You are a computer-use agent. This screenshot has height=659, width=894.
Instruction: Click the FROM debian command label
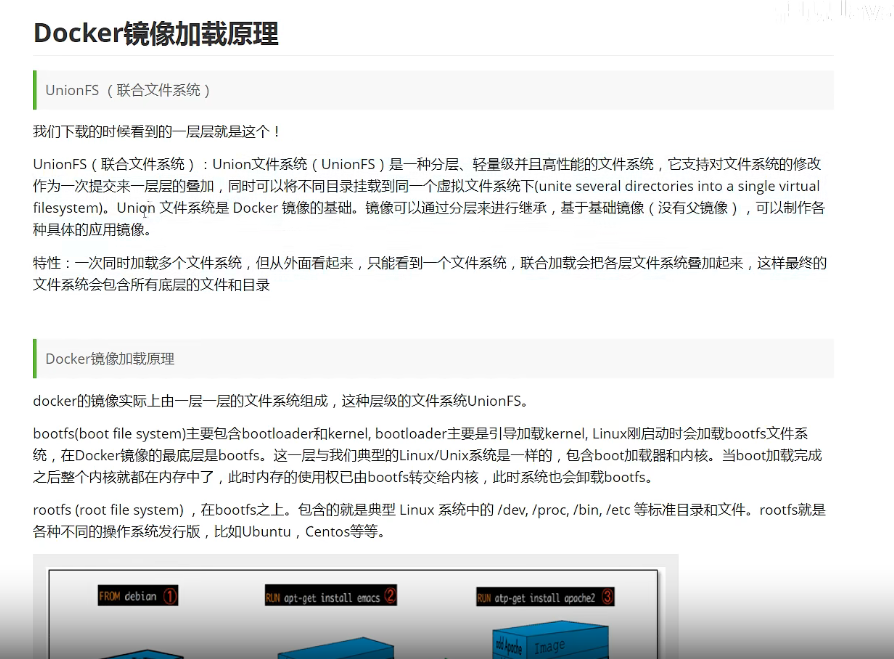(x=138, y=596)
